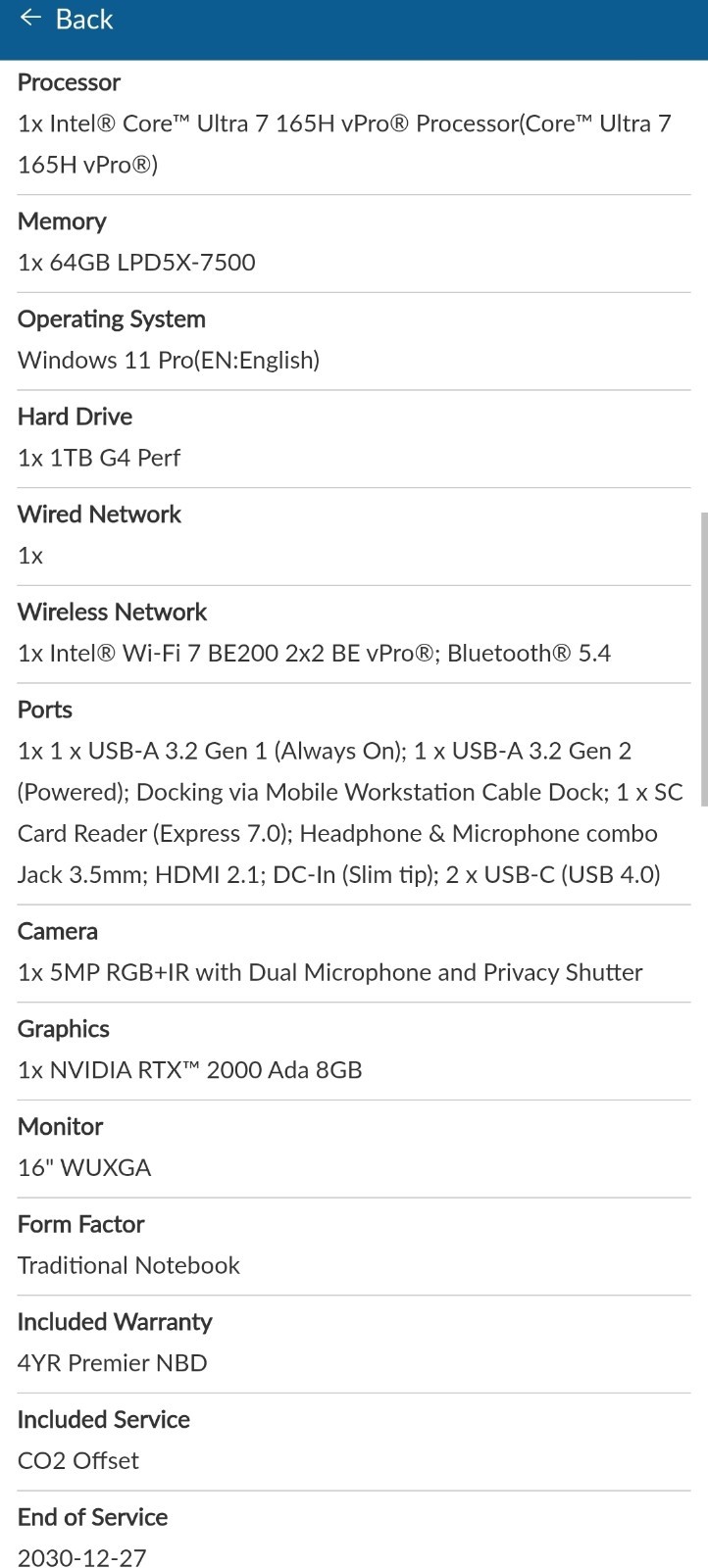Viewport: 708px width, 1568px height.
Task: Select the Processor heading
Action: pos(69,82)
